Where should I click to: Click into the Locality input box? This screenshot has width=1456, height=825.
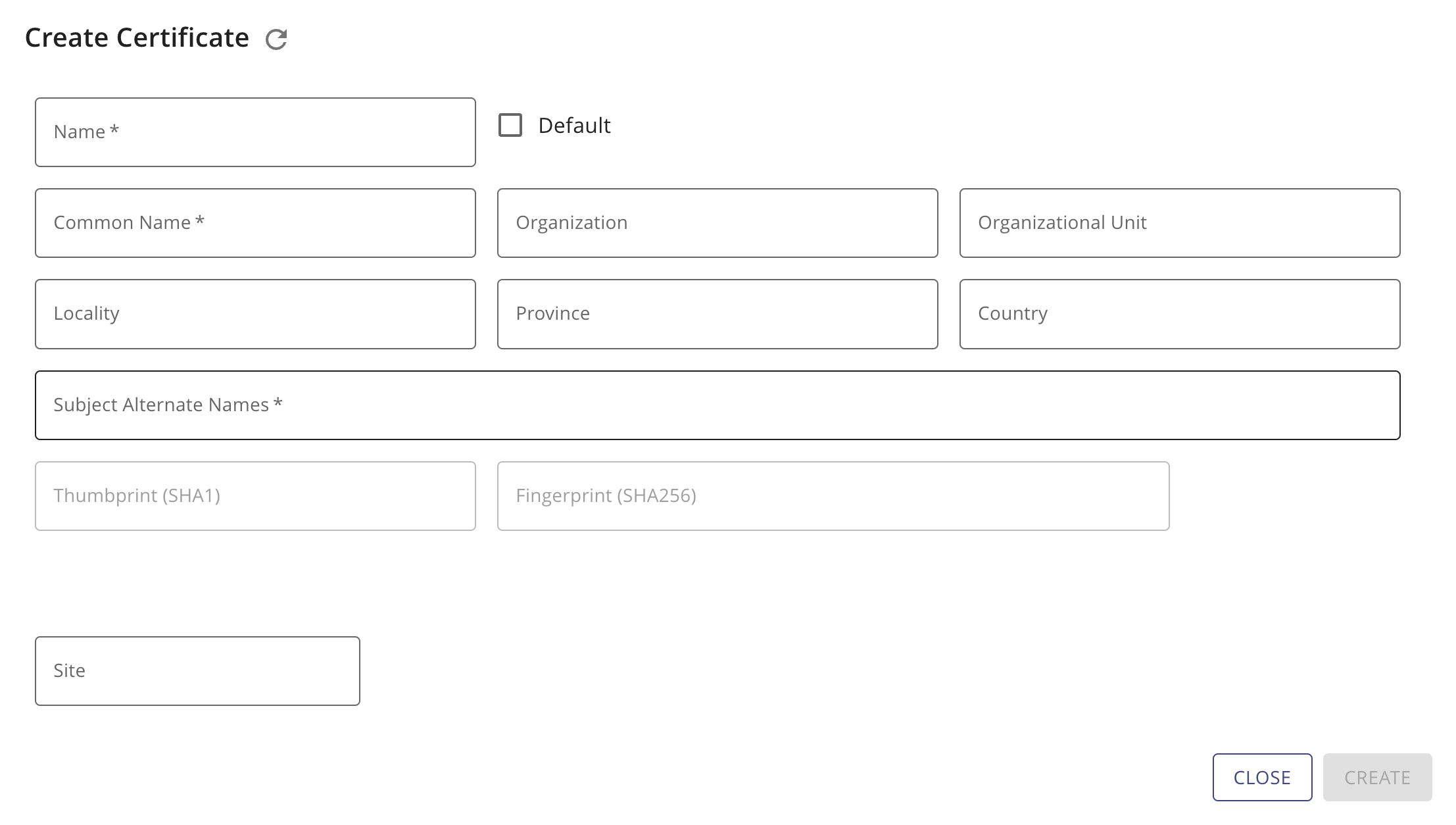point(255,314)
